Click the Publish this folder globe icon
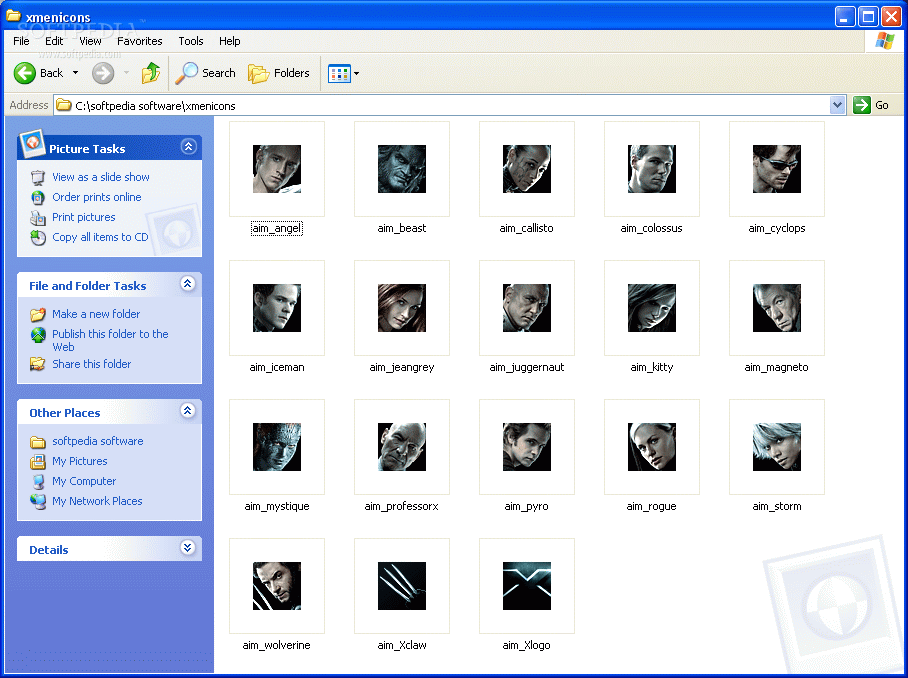908x678 pixels. 38,335
